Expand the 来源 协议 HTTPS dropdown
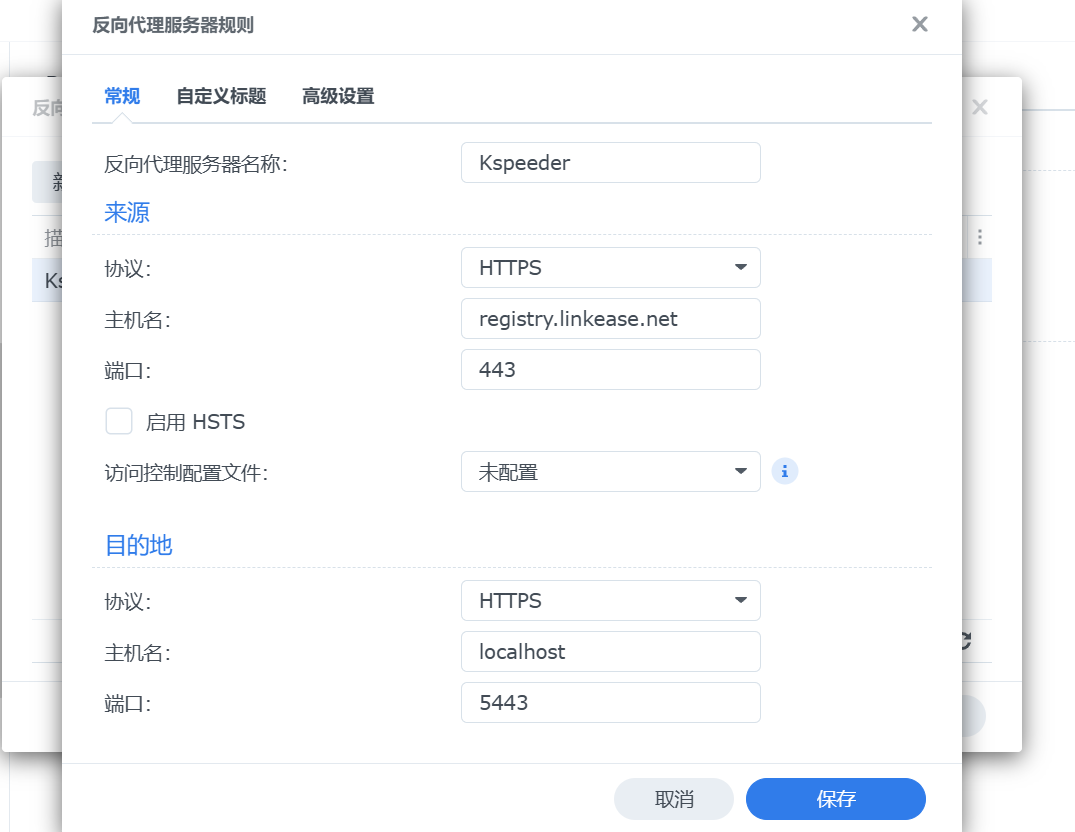 coord(610,268)
